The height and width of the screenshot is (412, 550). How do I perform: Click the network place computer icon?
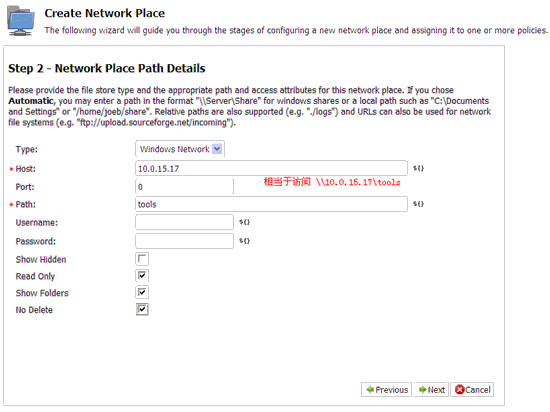[21, 21]
